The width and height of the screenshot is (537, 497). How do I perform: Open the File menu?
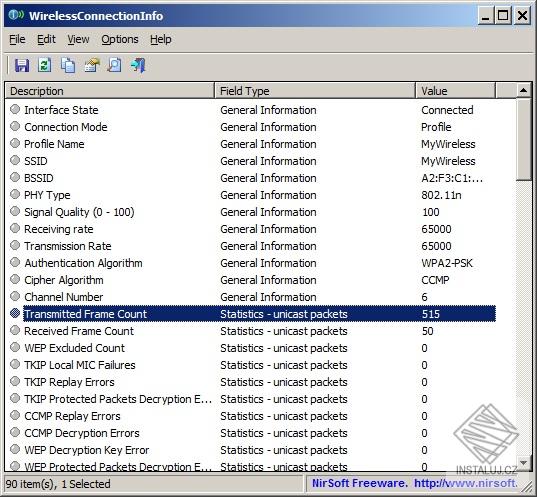point(17,39)
